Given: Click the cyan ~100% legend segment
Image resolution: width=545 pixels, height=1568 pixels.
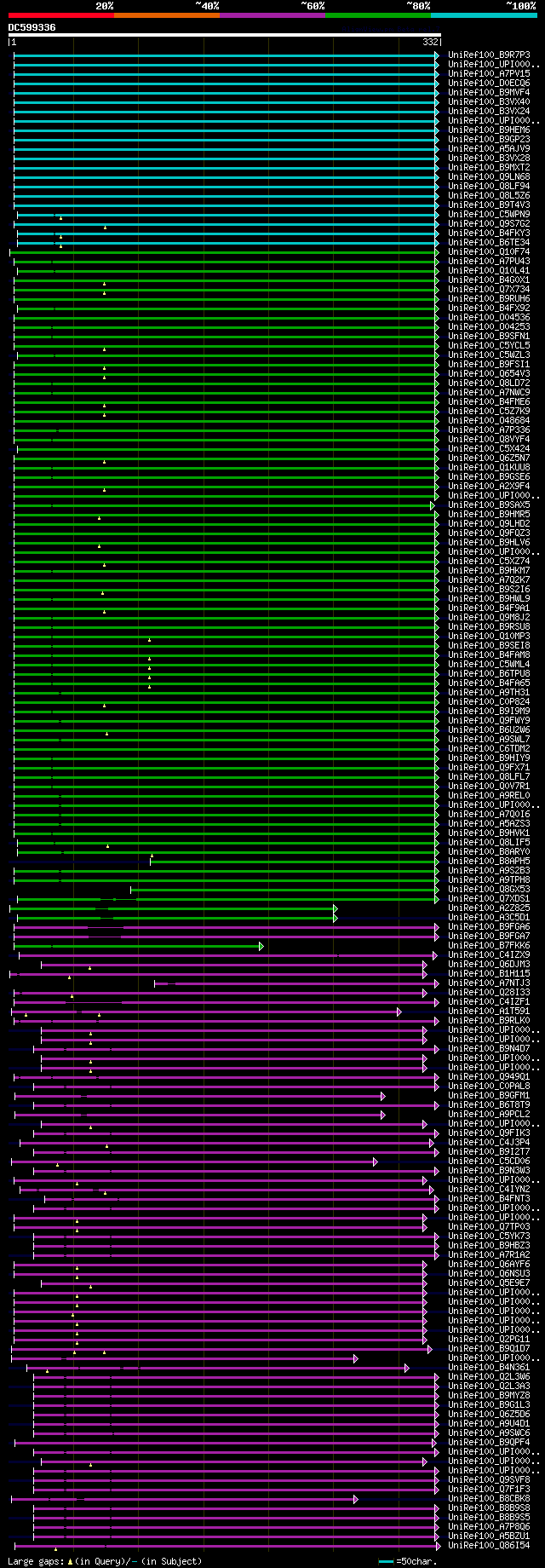Looking at the screenshot, I should tap(484, 15).
